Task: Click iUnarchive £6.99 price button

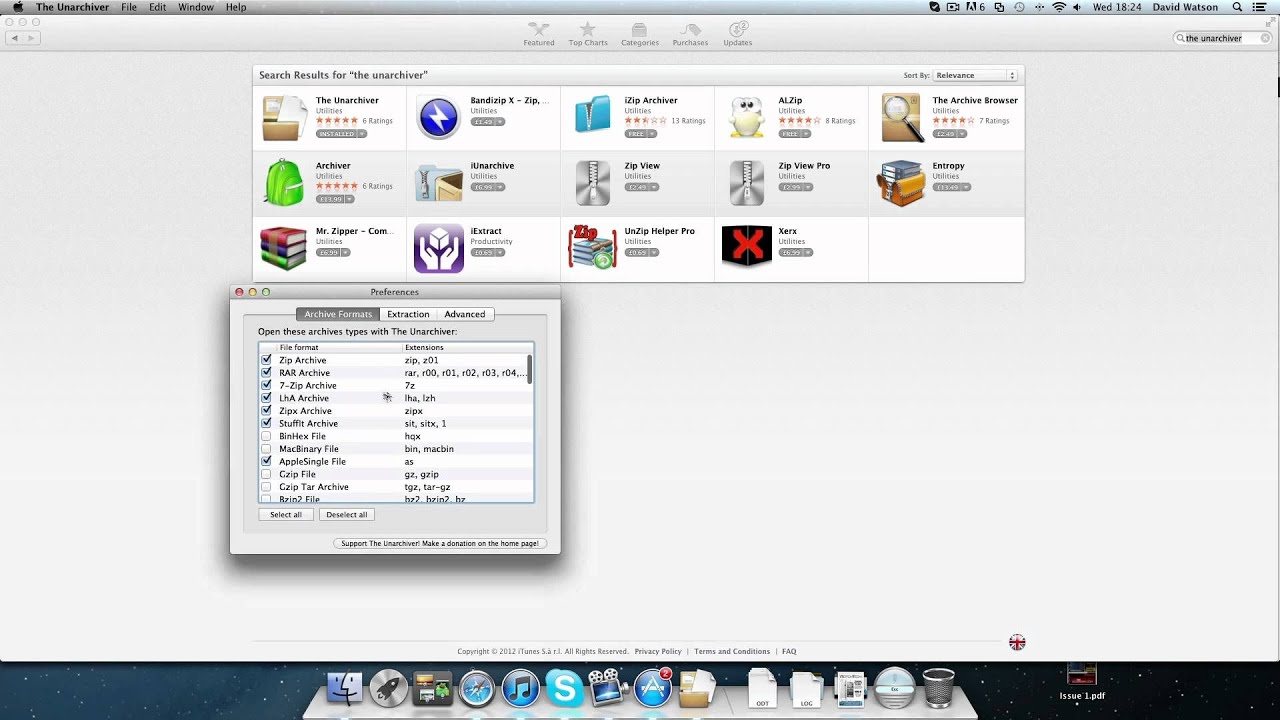Action: (488, 187)
